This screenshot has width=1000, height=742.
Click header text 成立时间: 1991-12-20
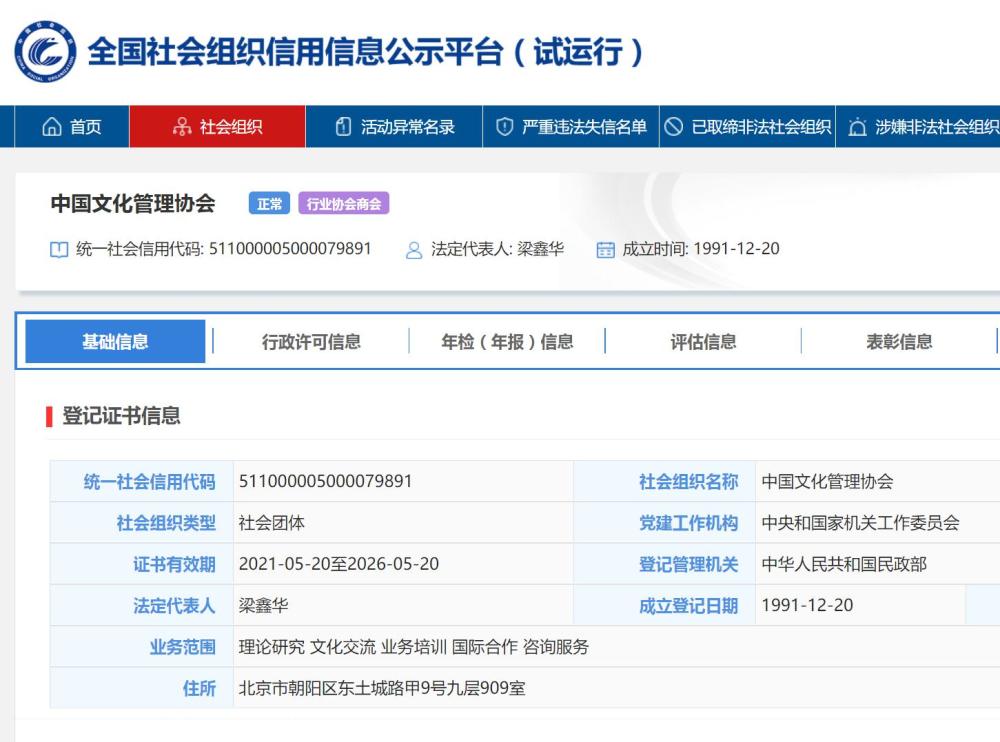click(x=701, y=249)
